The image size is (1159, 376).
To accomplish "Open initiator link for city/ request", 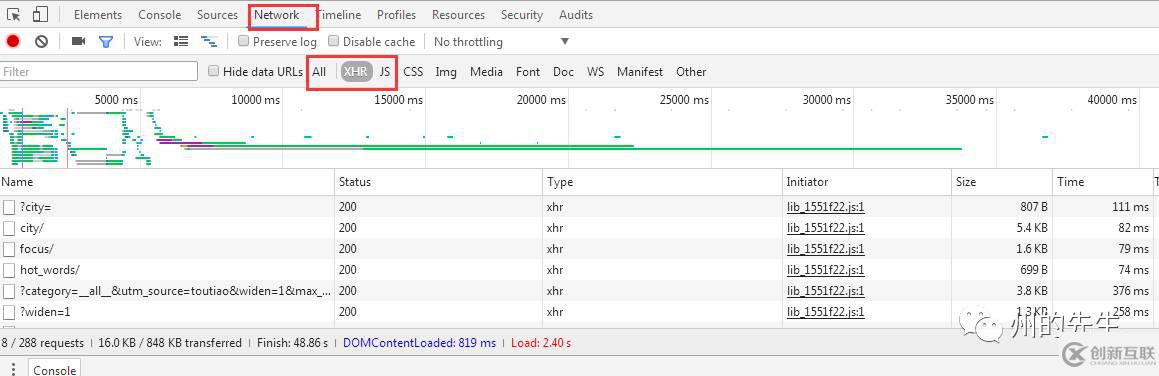I will tap(826, 228).
